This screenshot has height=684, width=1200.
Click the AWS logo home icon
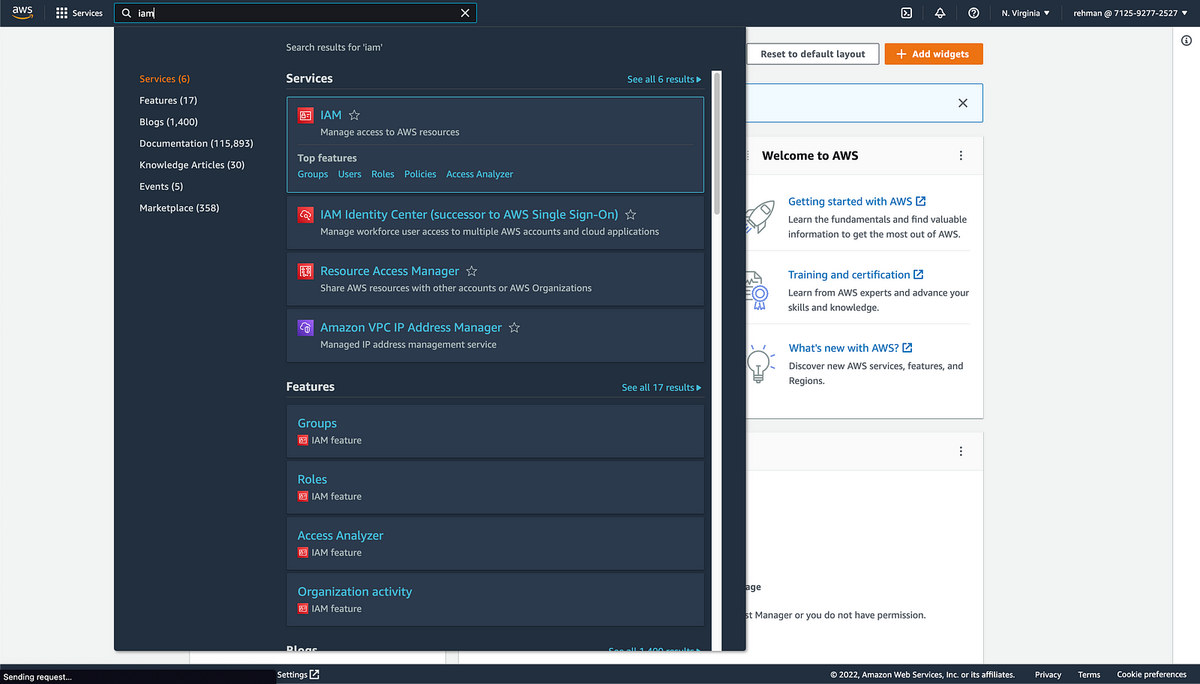(23, 13)
